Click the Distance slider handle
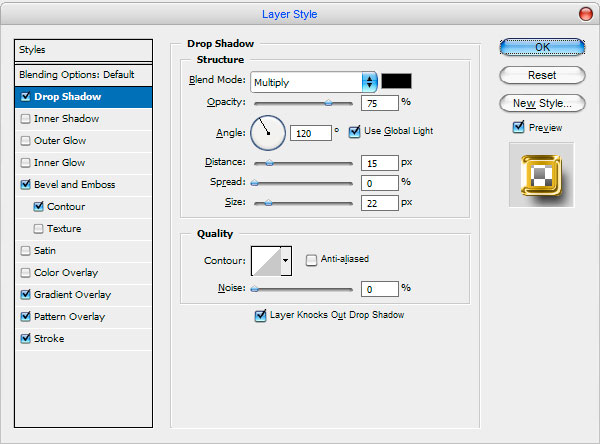This screenshot has height=444, width=600. (269, 163)
